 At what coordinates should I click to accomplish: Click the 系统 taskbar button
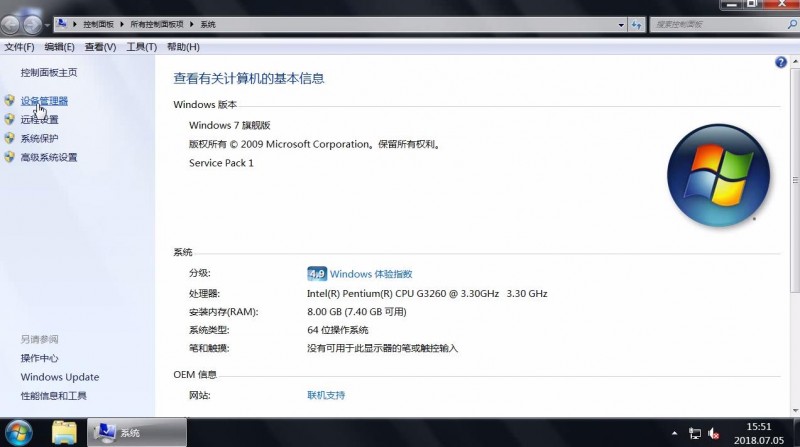(137, 433)
